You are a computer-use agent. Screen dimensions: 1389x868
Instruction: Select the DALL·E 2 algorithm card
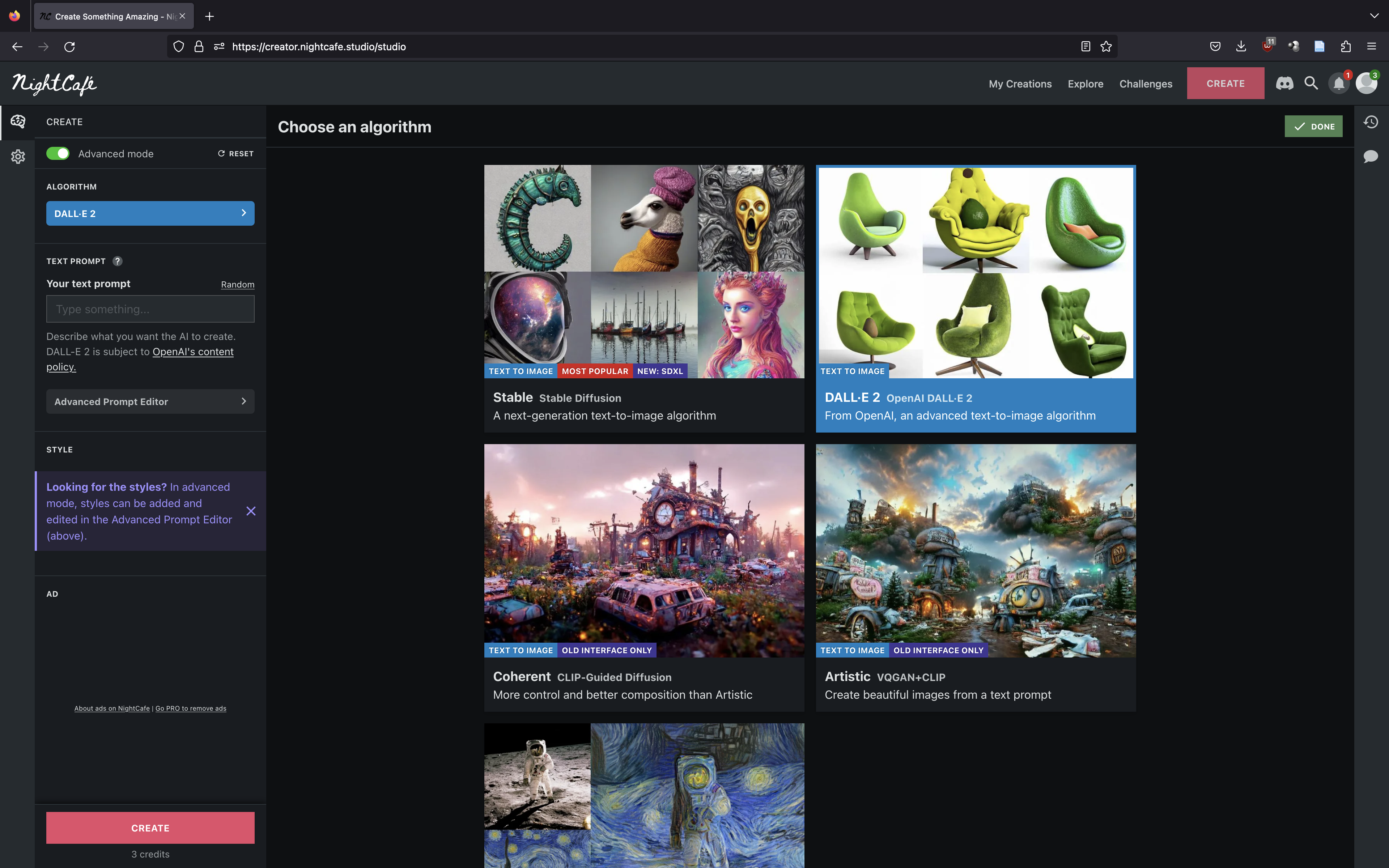(x=976, y=298)
